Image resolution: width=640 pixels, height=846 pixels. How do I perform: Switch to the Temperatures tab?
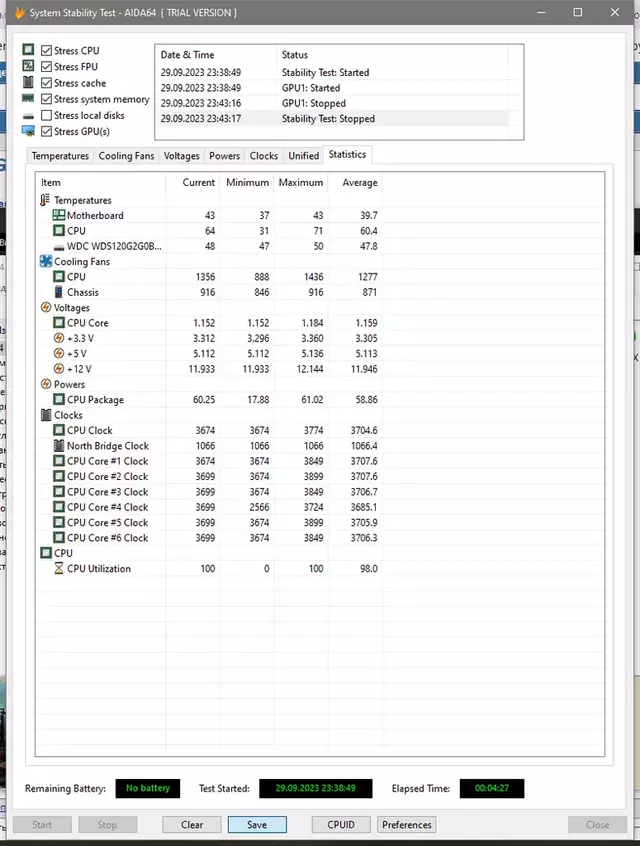(x=60, y=155)
